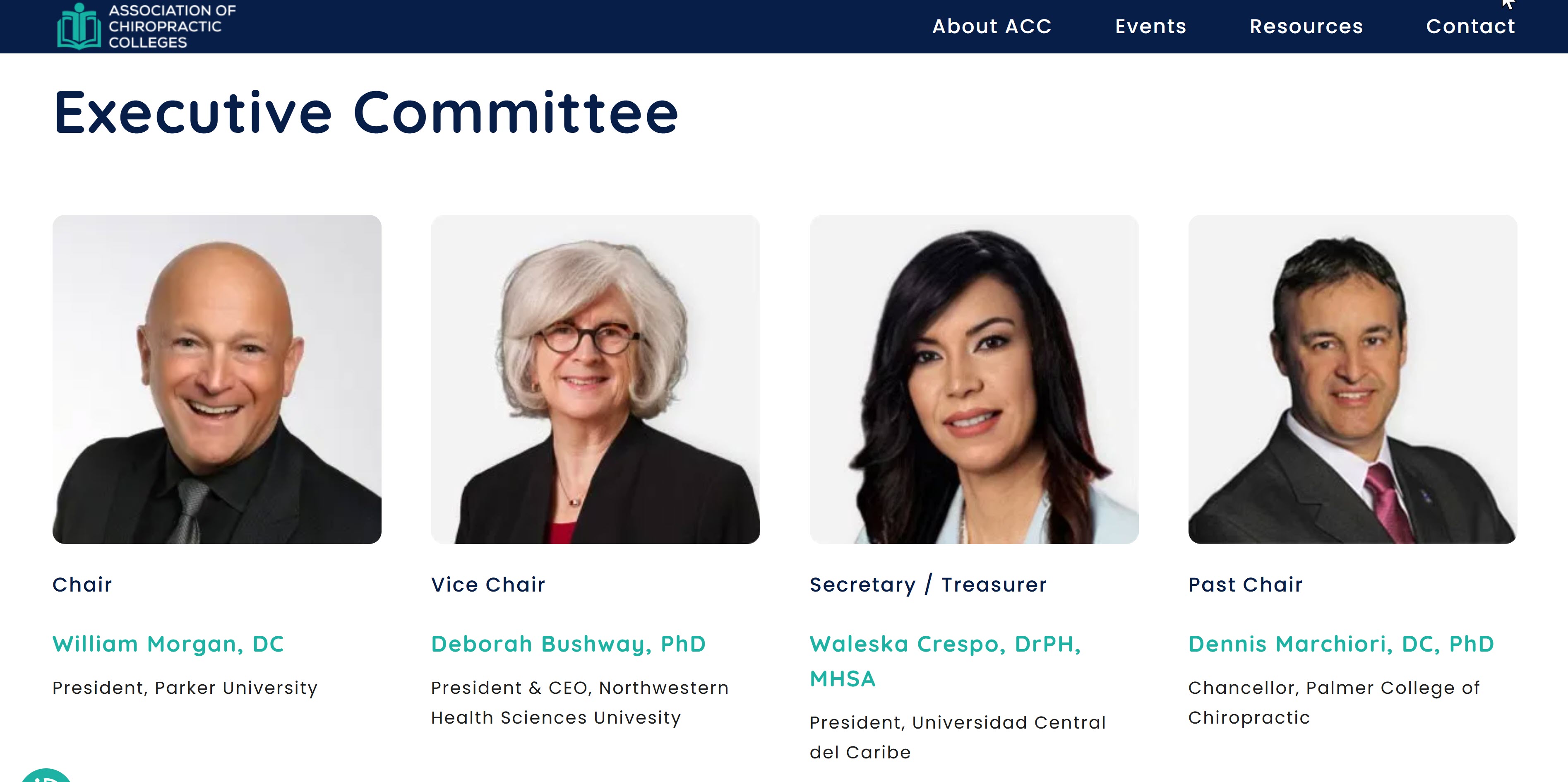This screenshot has width=1568, height=782.
Task: Click the Association of Chiropractic Colleges logo text
Action: coord(172,27)
